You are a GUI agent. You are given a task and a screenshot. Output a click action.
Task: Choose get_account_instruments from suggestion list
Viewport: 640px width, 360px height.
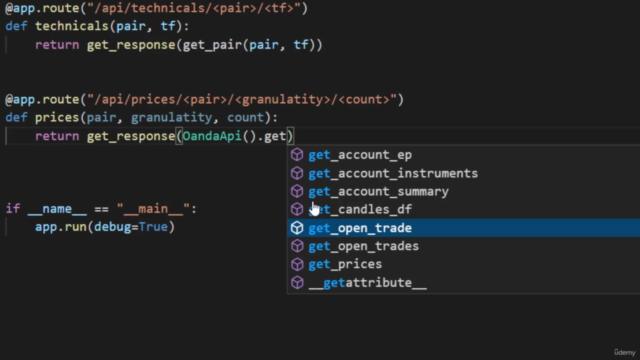[x=464, y=173]
